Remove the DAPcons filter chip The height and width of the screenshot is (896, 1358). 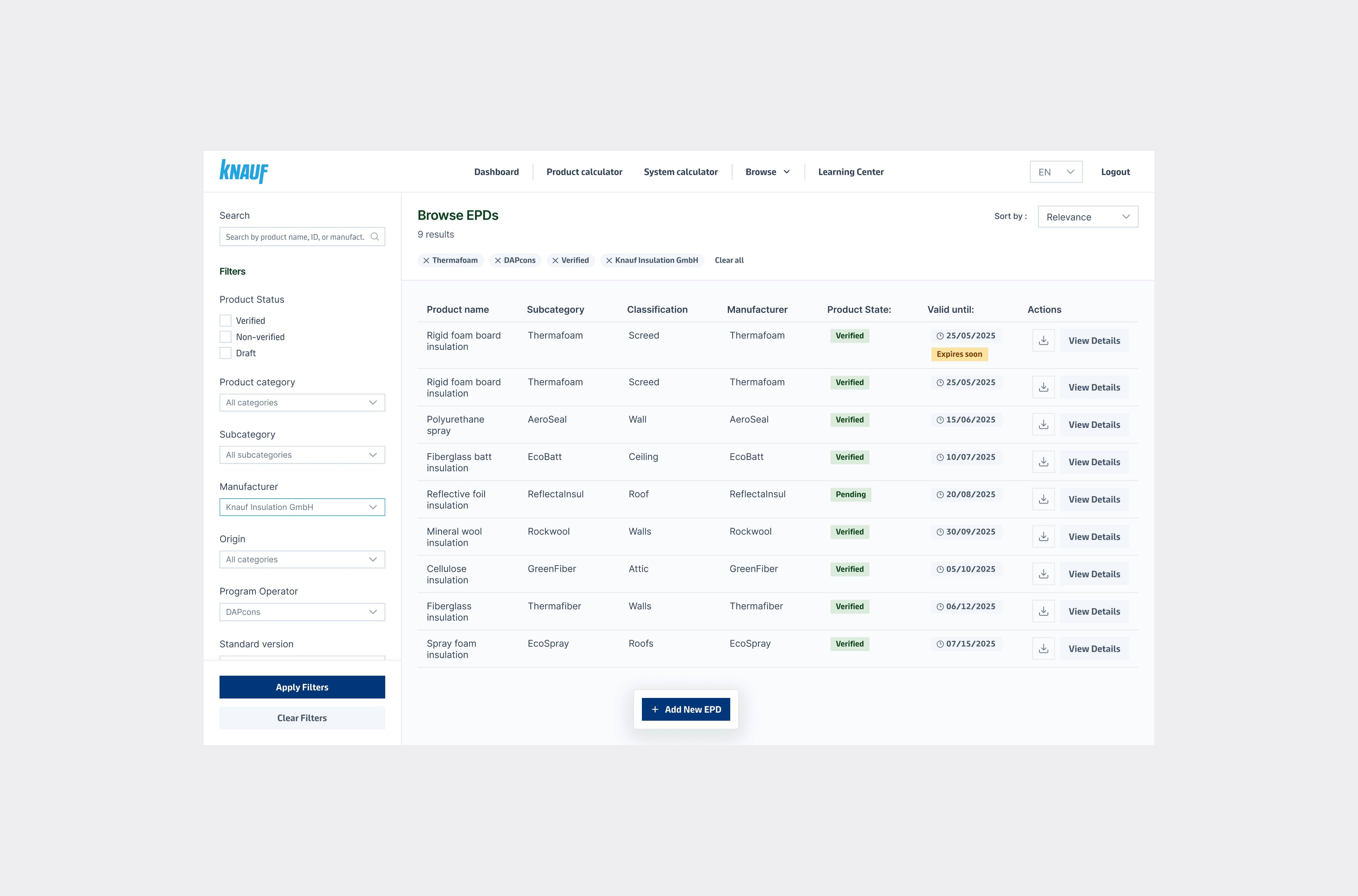tap(498, 261)
